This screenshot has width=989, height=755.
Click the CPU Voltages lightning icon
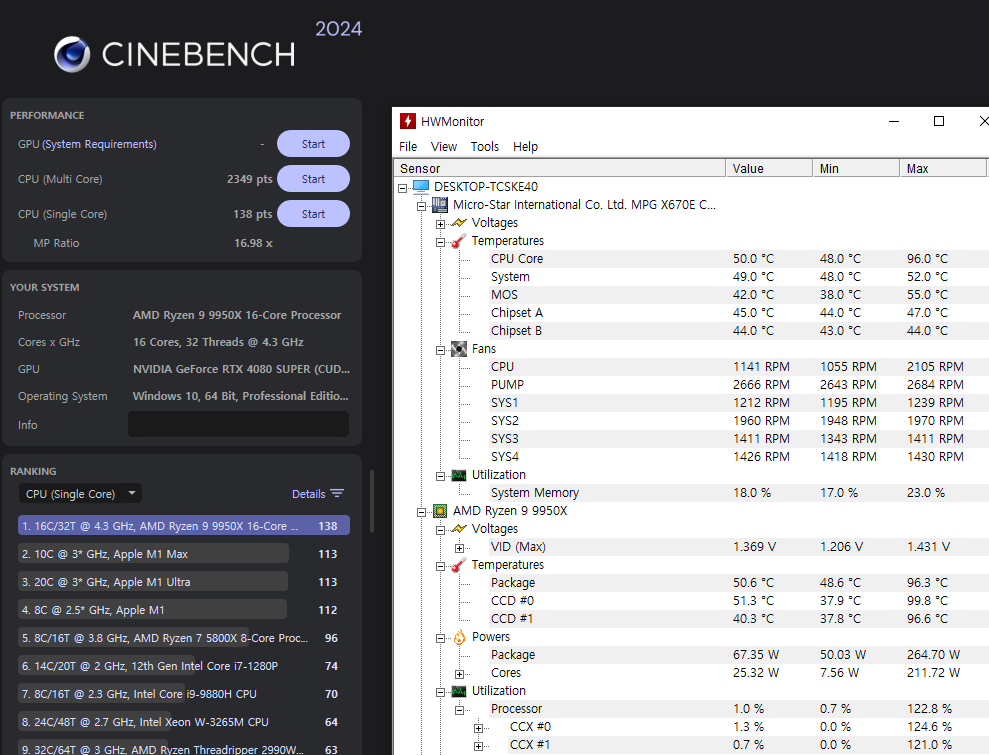[459, 529]
